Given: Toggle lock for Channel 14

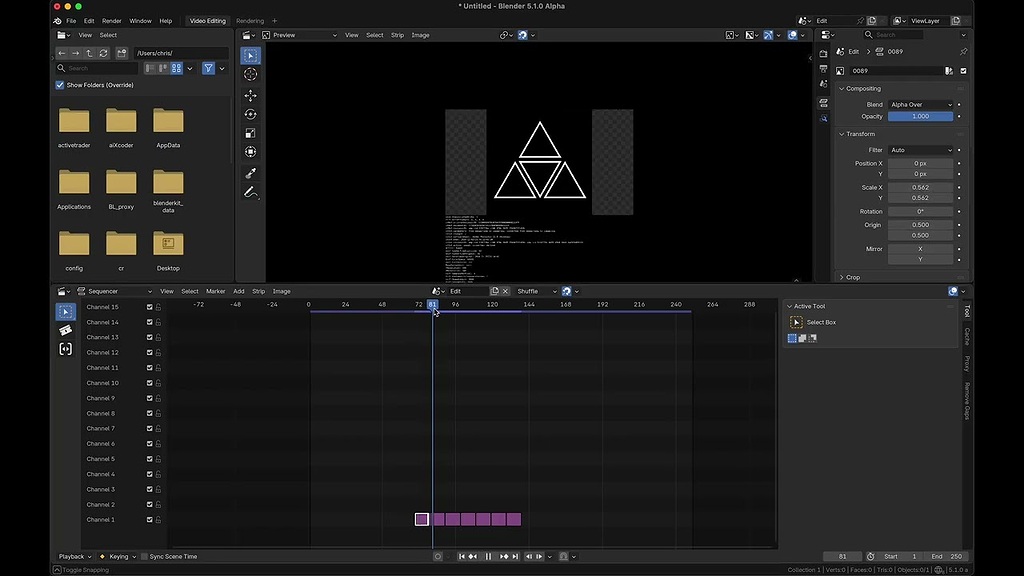Looking at the screenshot, I should [x=158, y=322].
